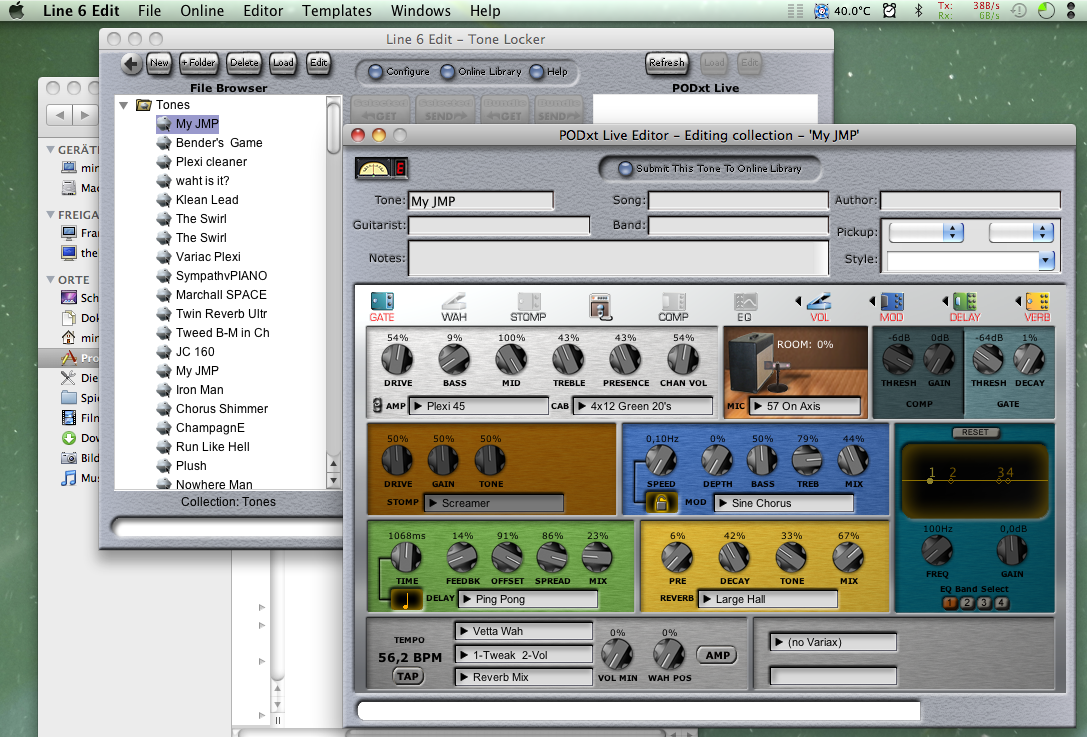Toggle the STOMP effect icon
The height and width of the screenshot is (737, 1087).
click(528, 302)
